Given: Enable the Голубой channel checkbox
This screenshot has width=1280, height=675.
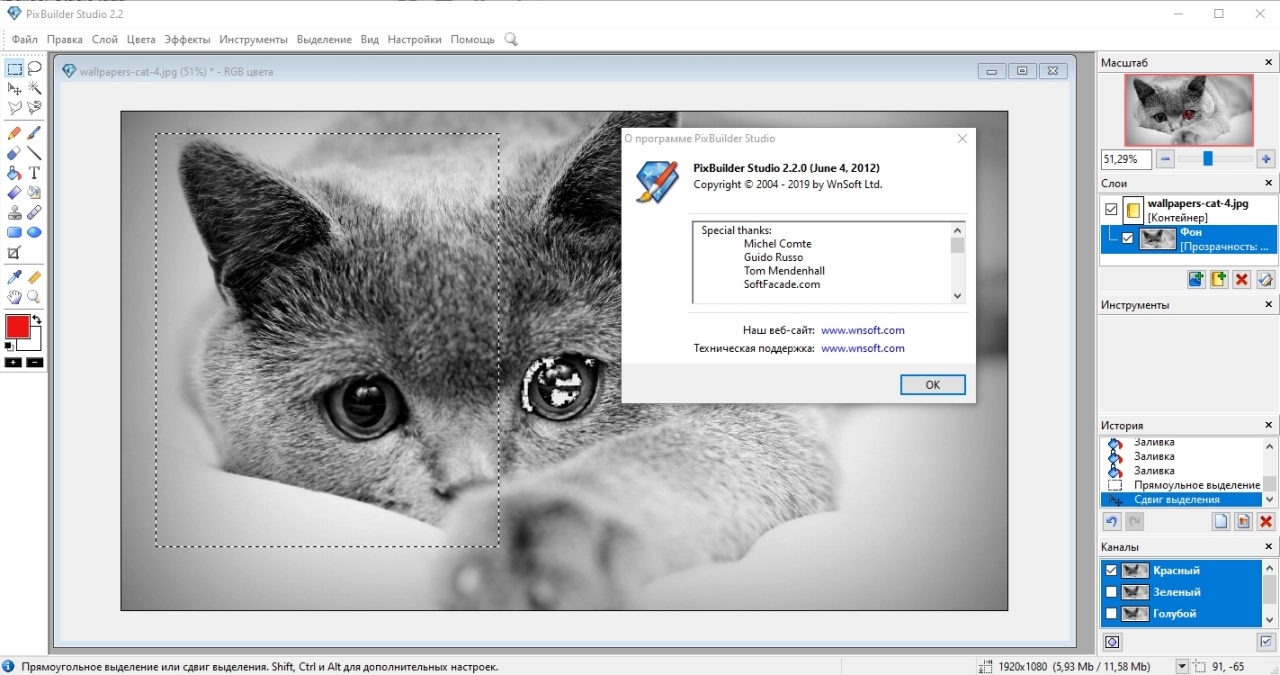Looking at the screenshot, I should click(1111, 613).
